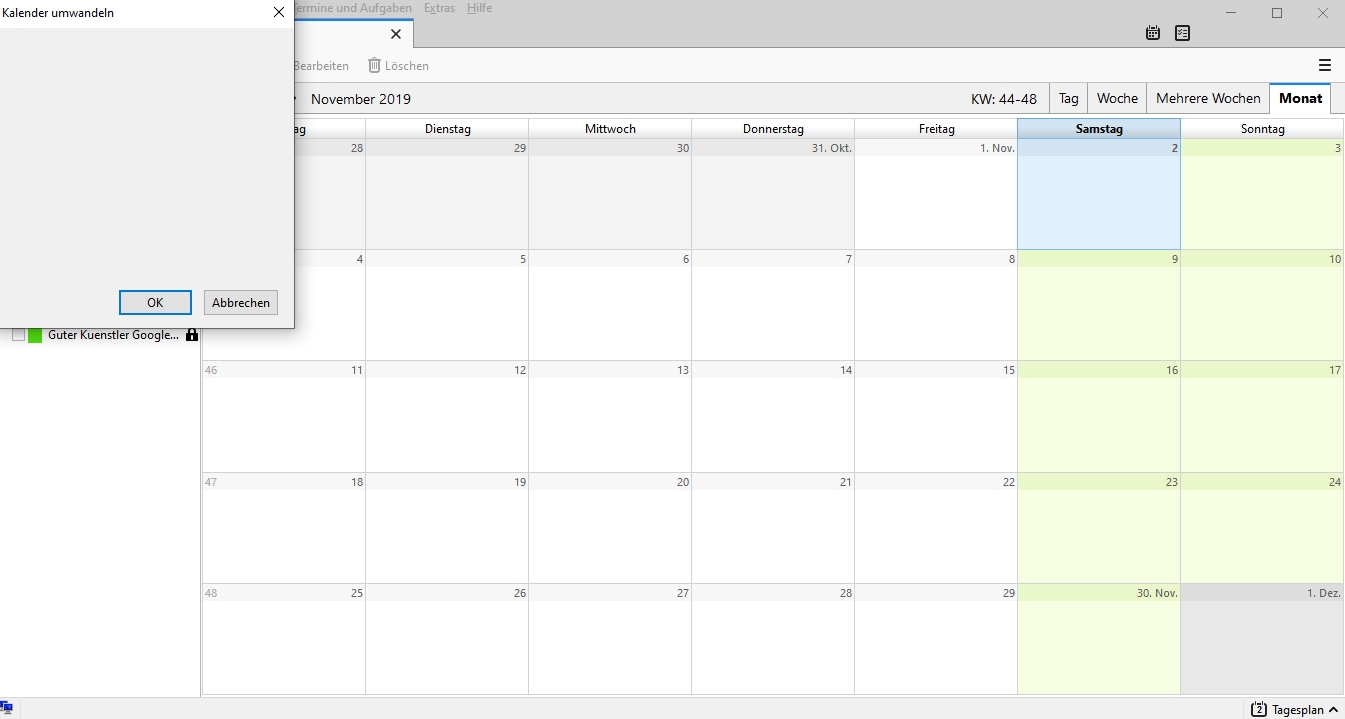Select the 31. Okt. day cell
Image resolution: width=1345 pixels, height=719 pixels.
(773, 194)
